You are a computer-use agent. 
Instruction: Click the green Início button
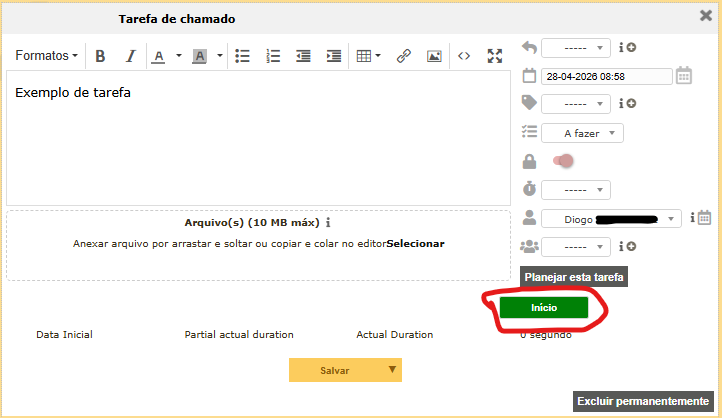click(544, 308)
